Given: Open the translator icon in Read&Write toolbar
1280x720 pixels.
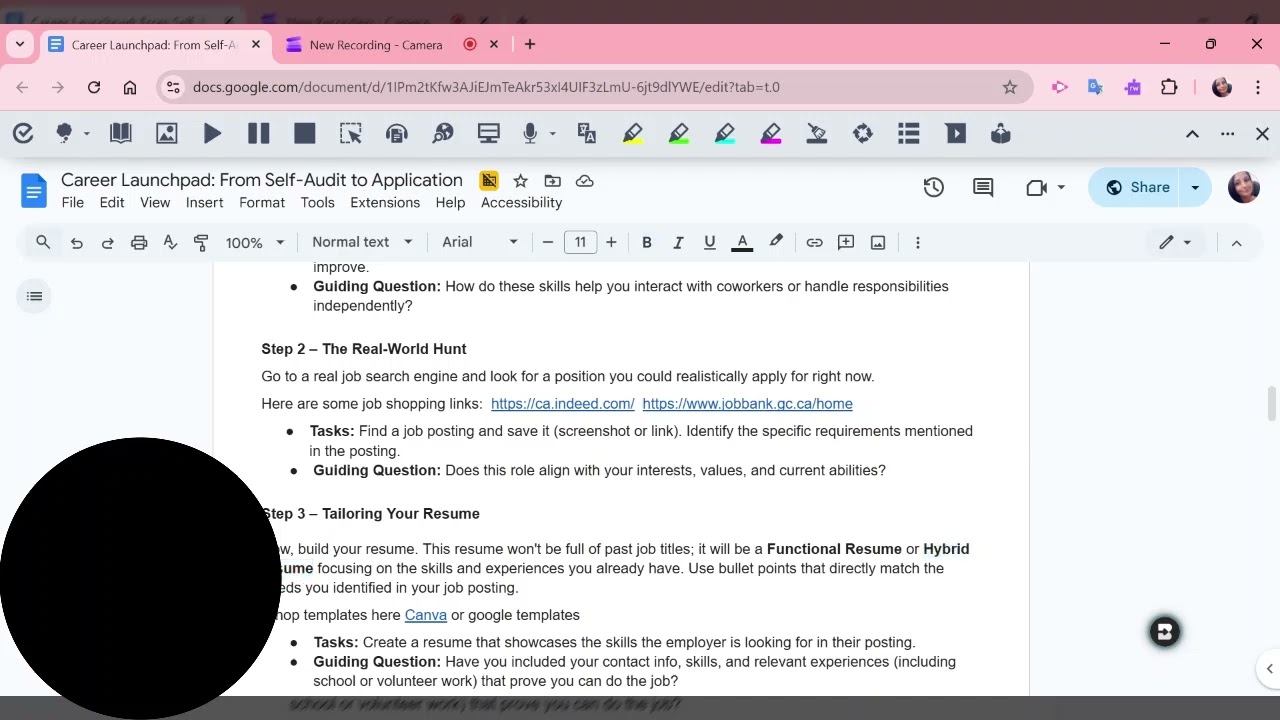Looking at the screenshot, I should click(587, 133).
